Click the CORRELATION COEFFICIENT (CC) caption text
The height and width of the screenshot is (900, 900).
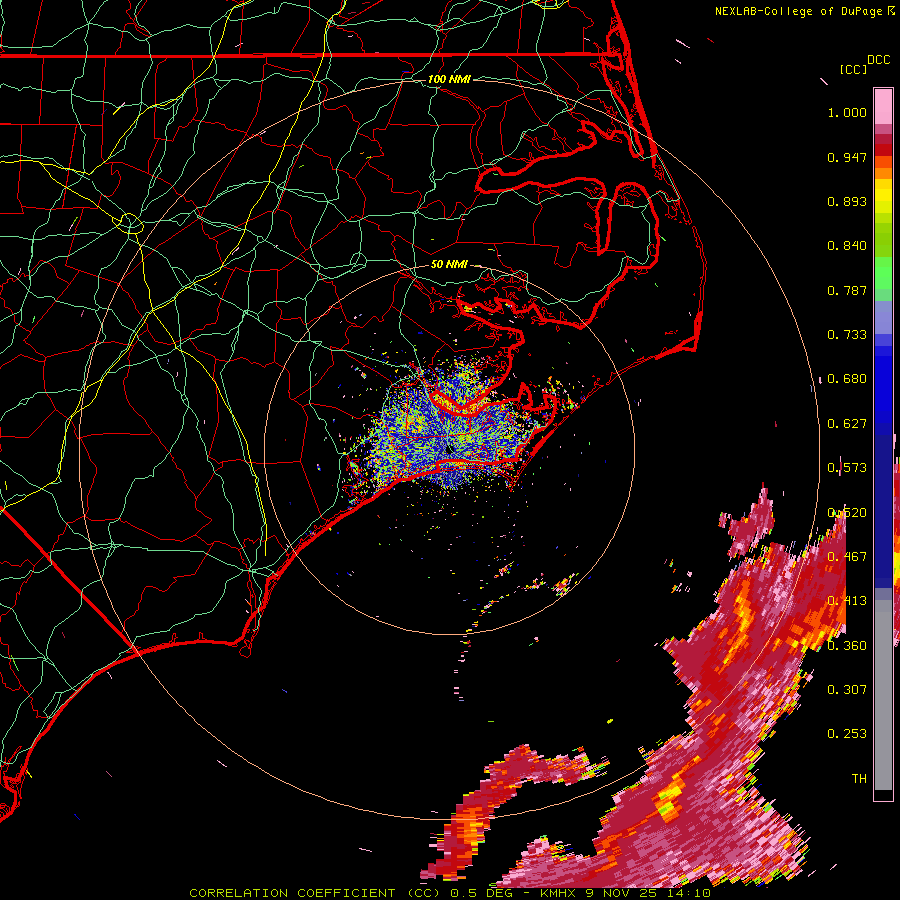(315, 893)
